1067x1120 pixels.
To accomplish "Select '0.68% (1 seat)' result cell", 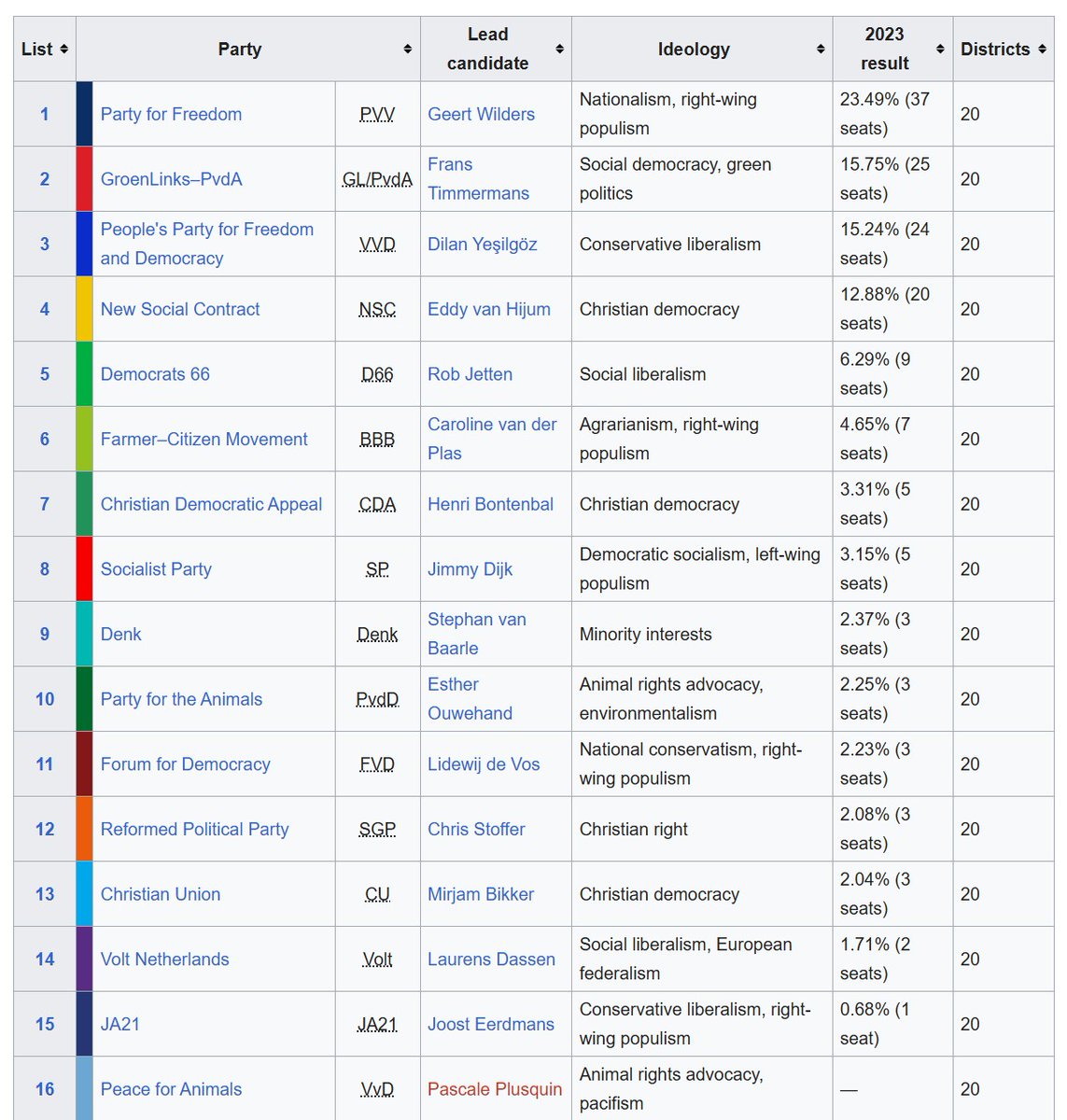I will pyautogui.click(x=892, y=1024).
